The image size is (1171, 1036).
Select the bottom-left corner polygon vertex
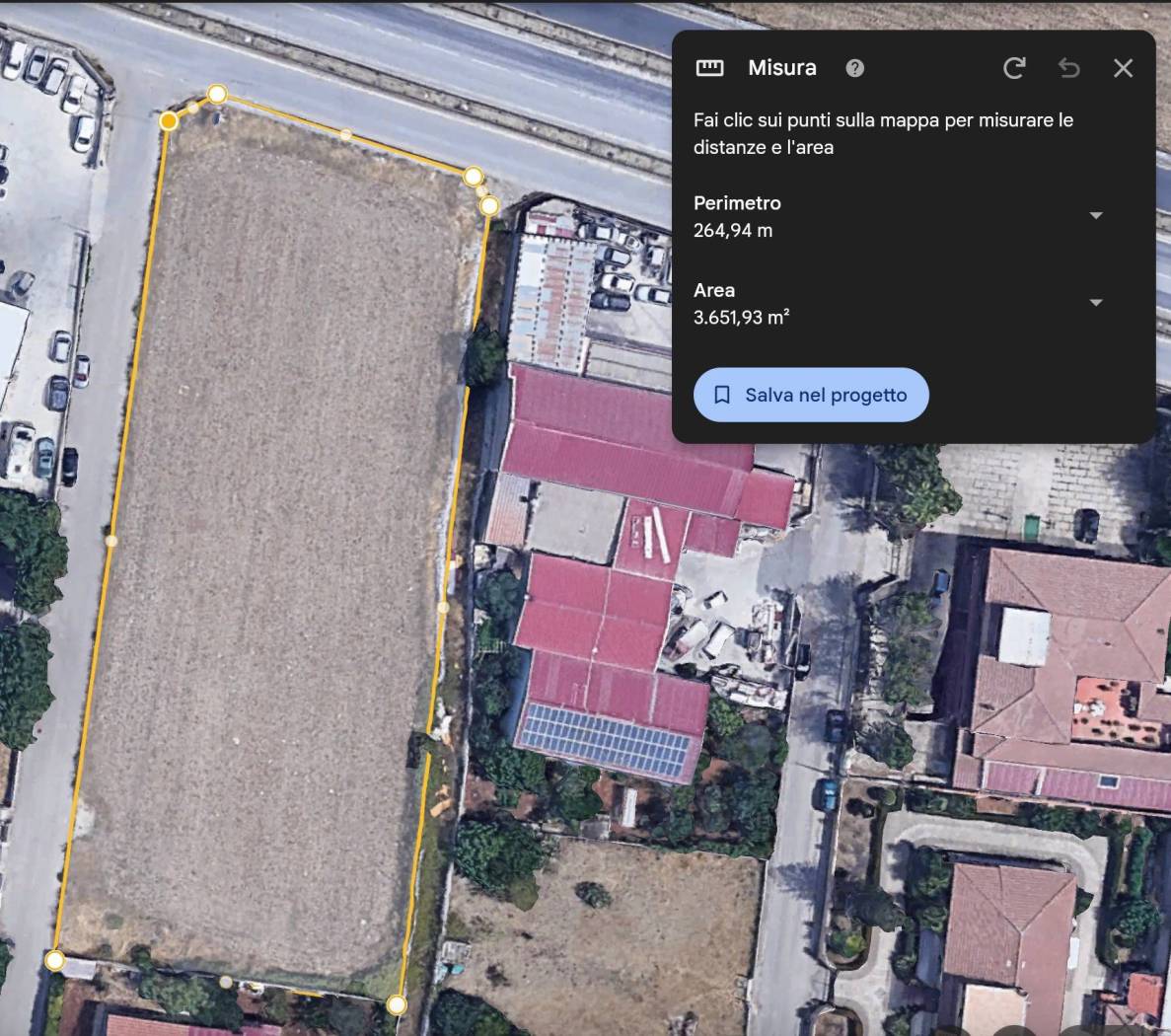click(55, 960)
